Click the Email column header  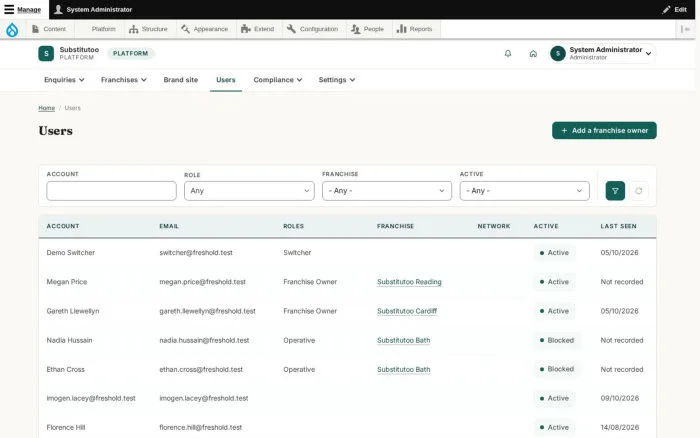(169, 226)
